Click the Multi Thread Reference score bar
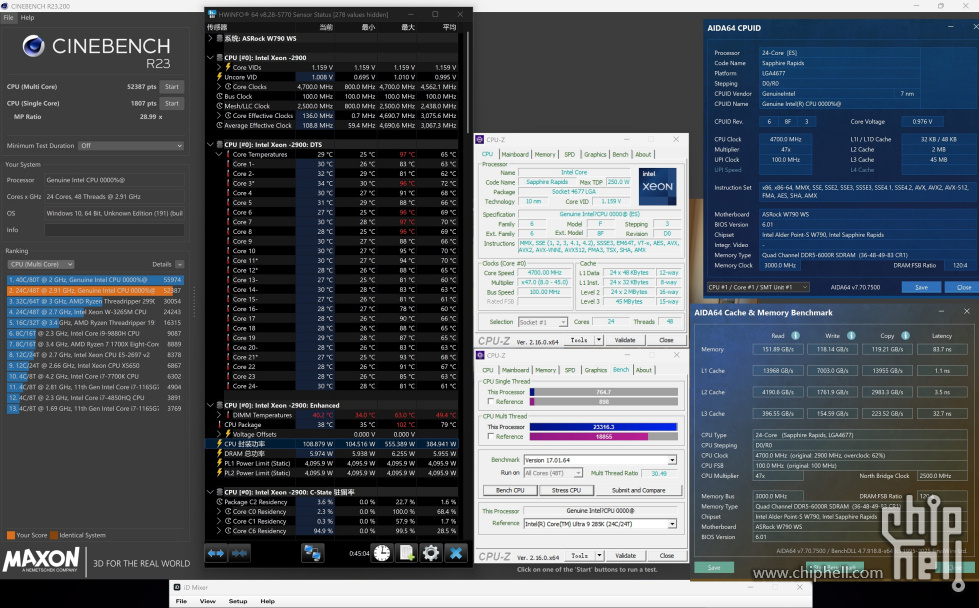The height and width of the screenshot is (608, 979). click(x=604, y=436)
